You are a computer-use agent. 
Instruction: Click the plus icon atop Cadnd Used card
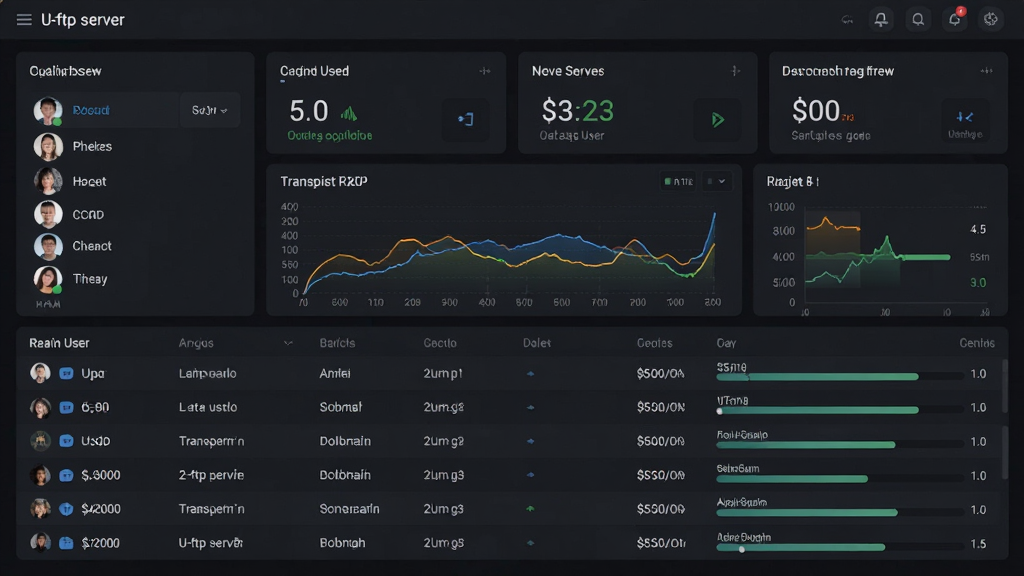[485, 71]
